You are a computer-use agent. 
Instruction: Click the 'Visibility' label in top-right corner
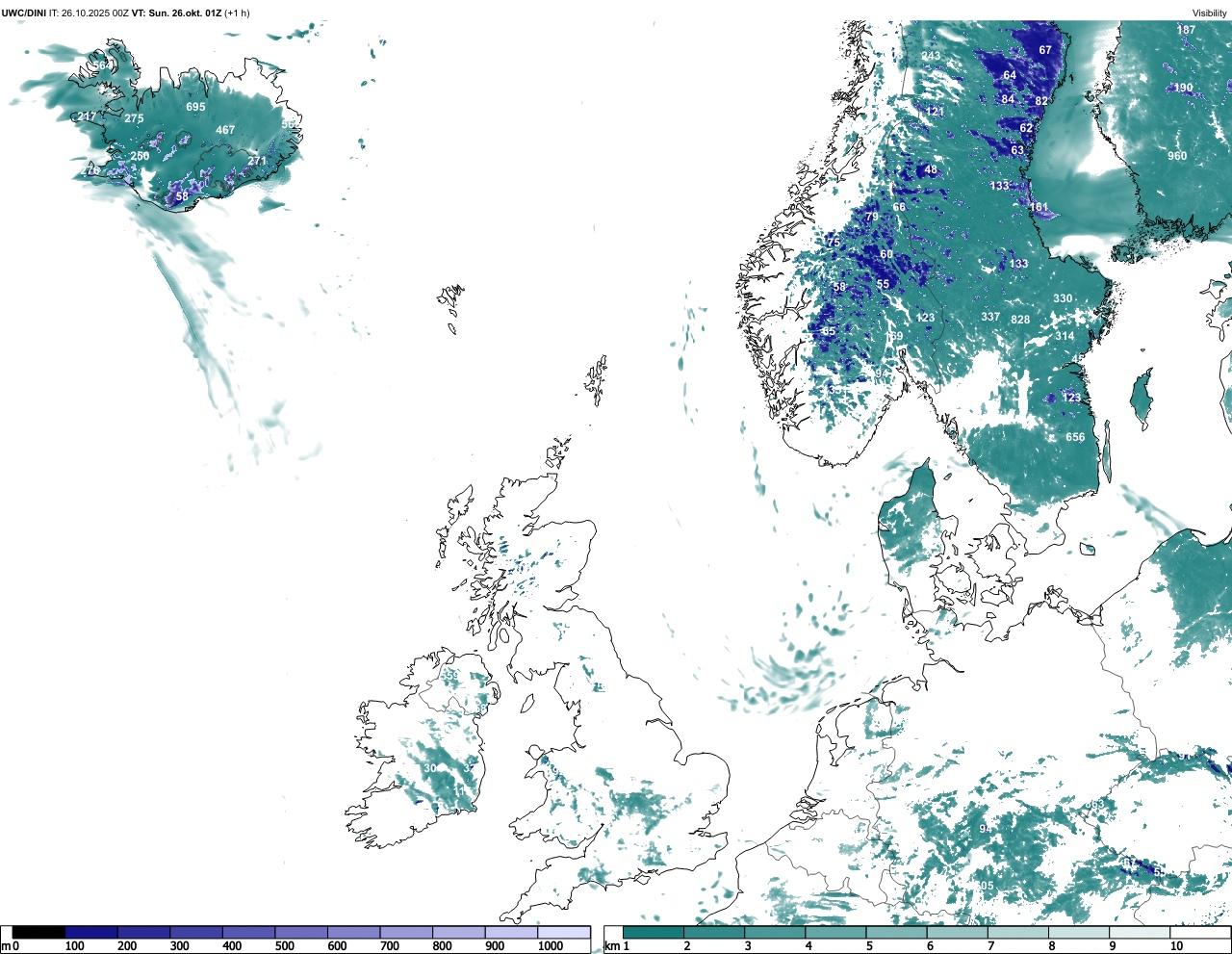click(x=1210, y=13)
